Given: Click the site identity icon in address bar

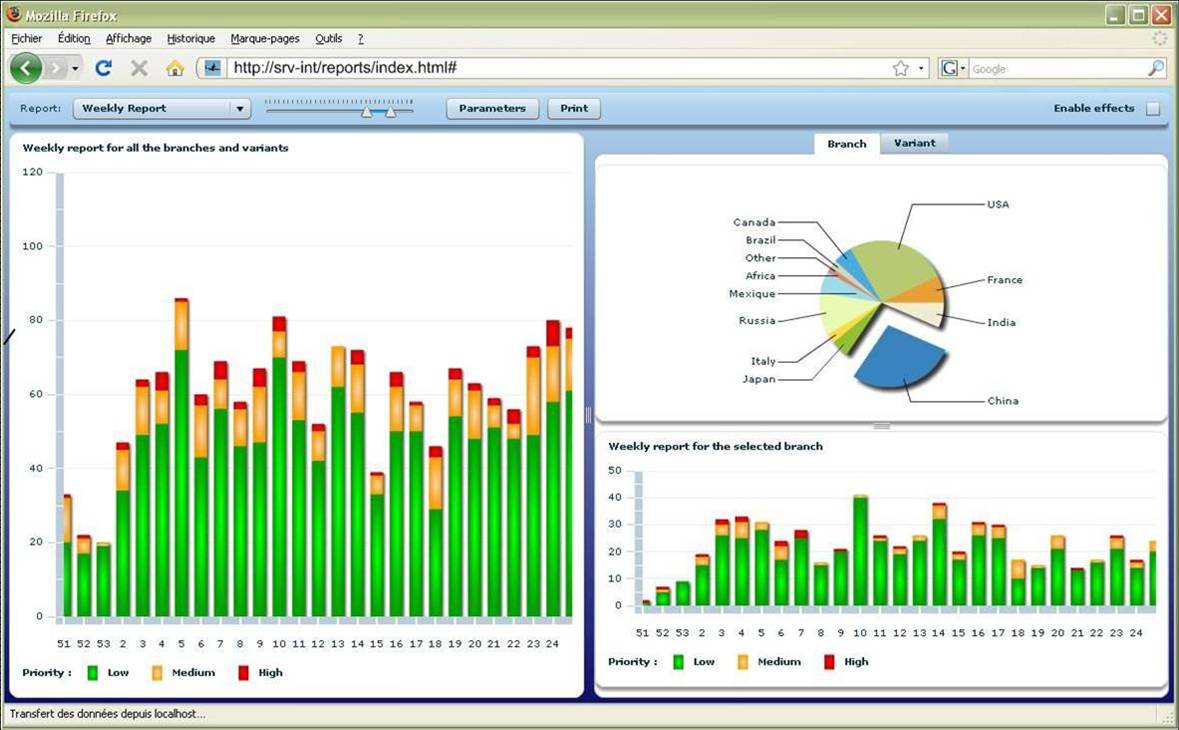Looking at the screenshot, I should [212, 68].
